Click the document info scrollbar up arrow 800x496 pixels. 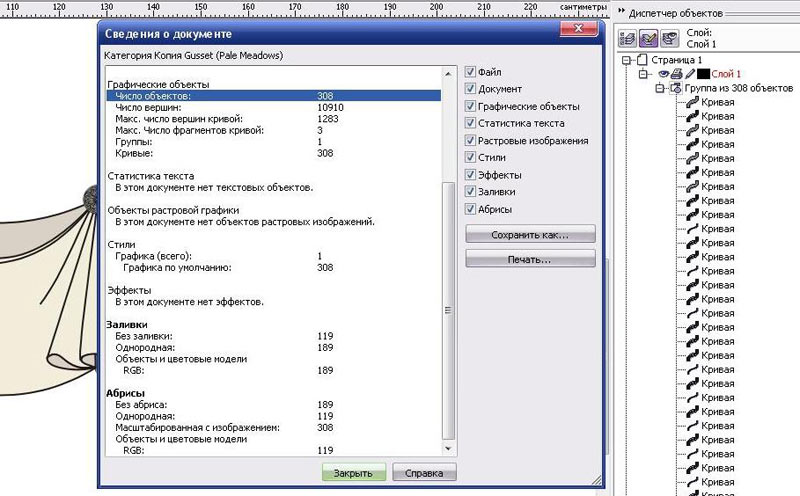click(448, 73)
